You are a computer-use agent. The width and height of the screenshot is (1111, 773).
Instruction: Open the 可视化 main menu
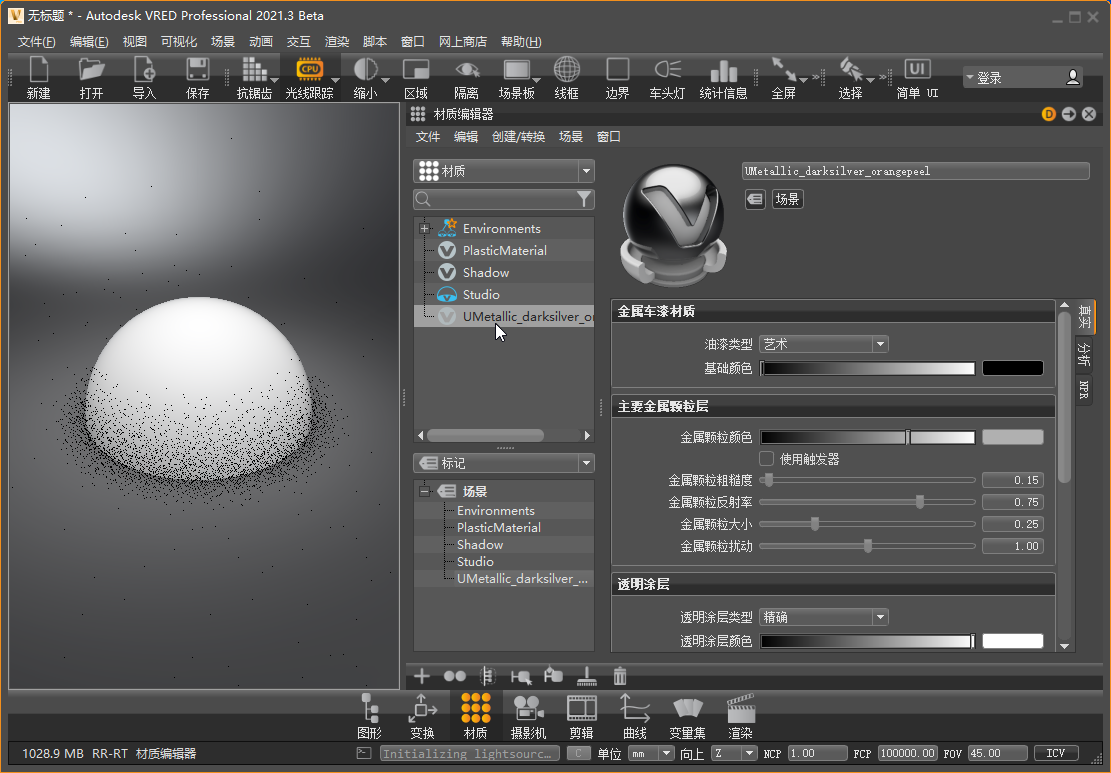point(179,42)
